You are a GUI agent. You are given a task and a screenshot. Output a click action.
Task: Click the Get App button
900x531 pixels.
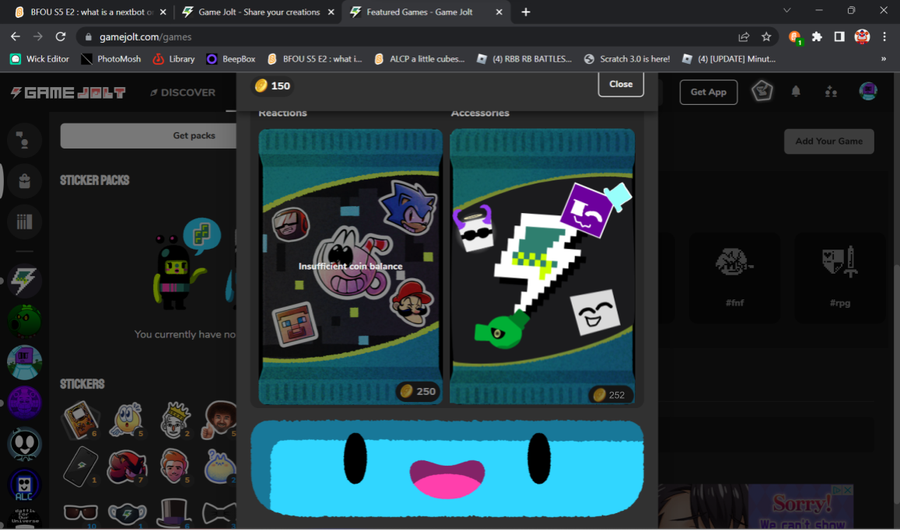(708, 92)
